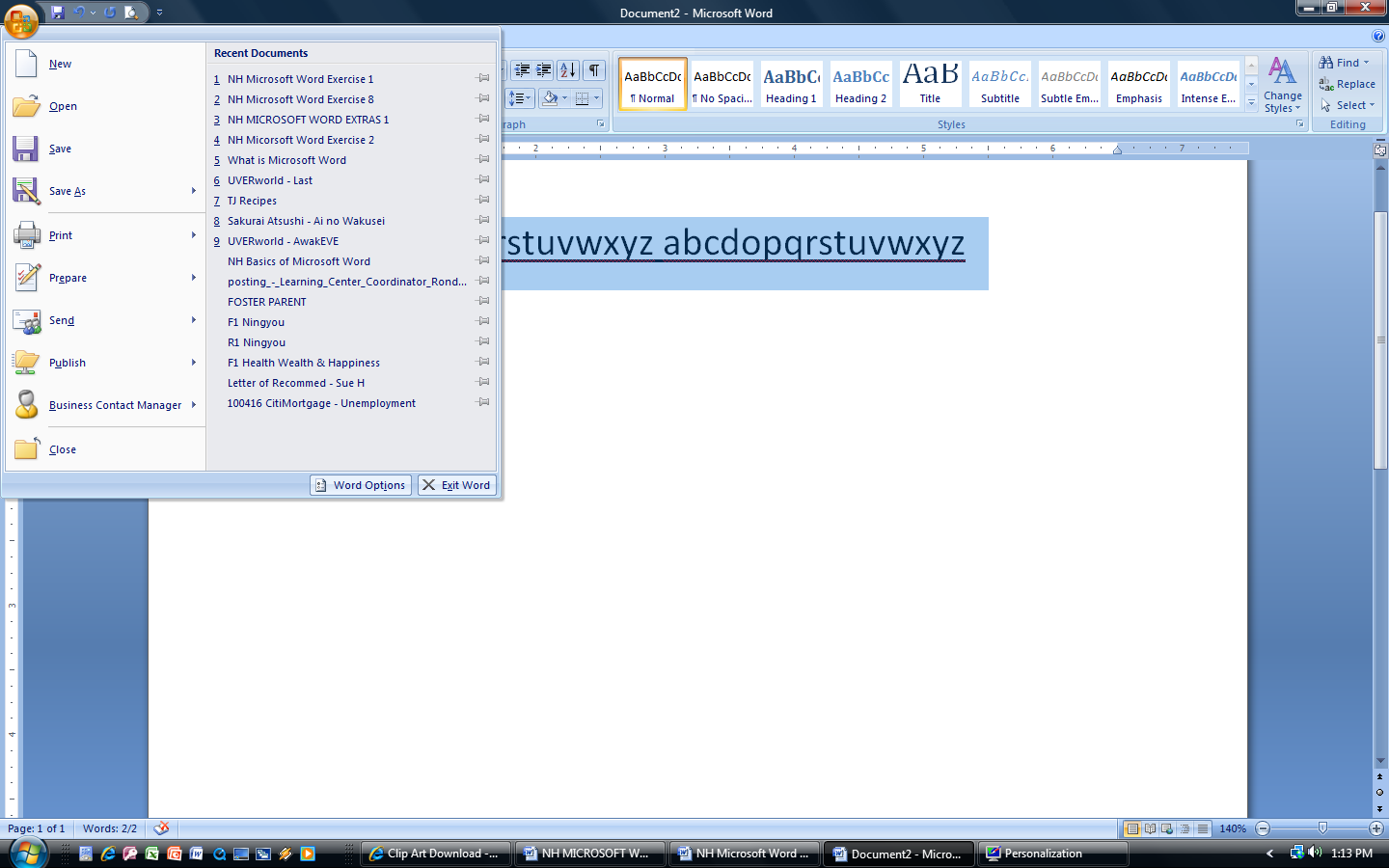Pin F1 Ningyou document
The width and height of the screenshot is (1389, 868).
tap(483, 321)
